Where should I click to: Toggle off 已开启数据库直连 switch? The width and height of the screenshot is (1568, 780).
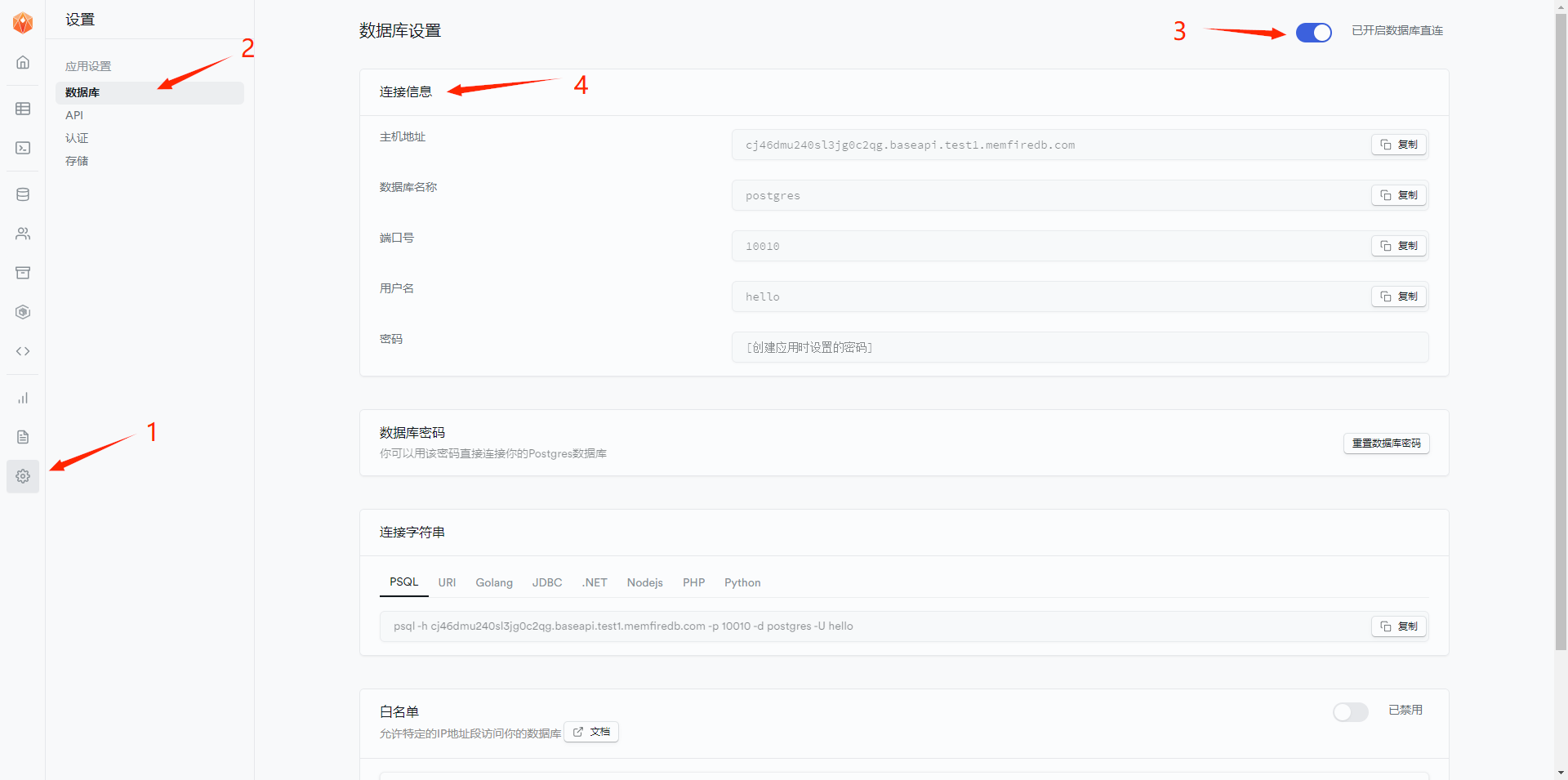click(x=1313, y=32)
